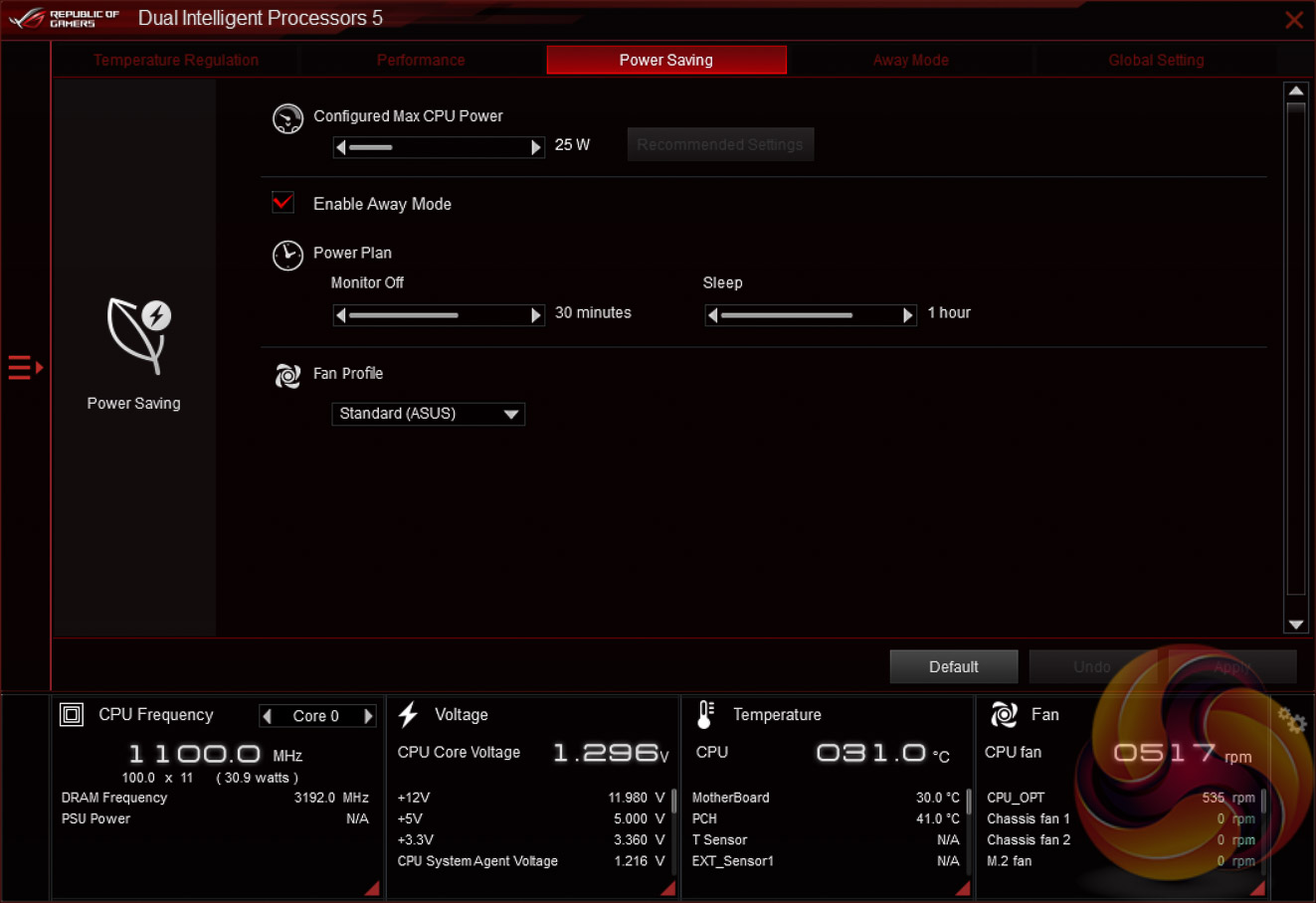Click the "+3.3V" voltage row

tap(531, 840)
